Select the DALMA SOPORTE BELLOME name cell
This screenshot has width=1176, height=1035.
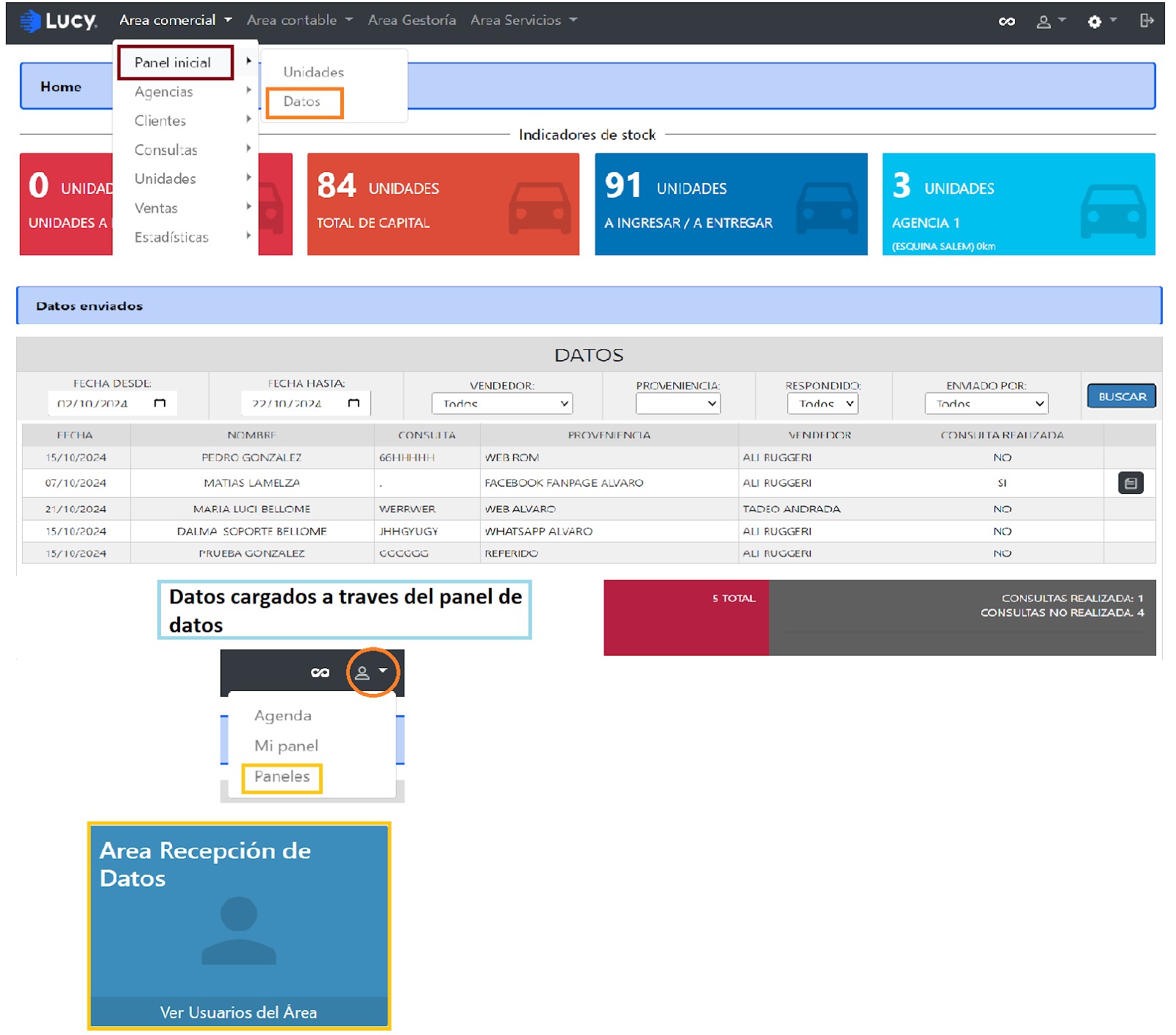252,531
